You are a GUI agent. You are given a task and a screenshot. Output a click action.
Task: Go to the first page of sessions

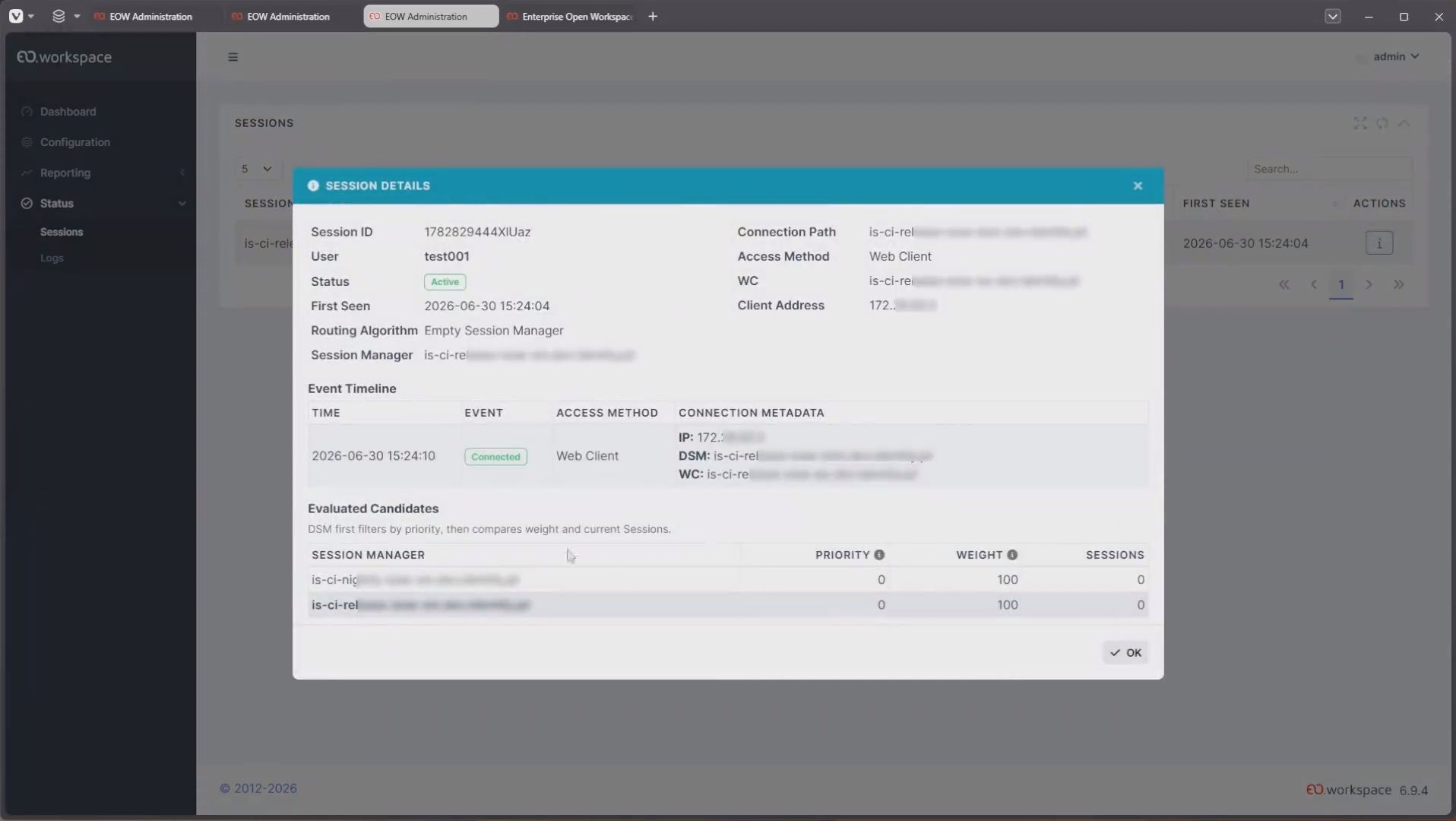pyautogui.click(x=1283, y=284)
